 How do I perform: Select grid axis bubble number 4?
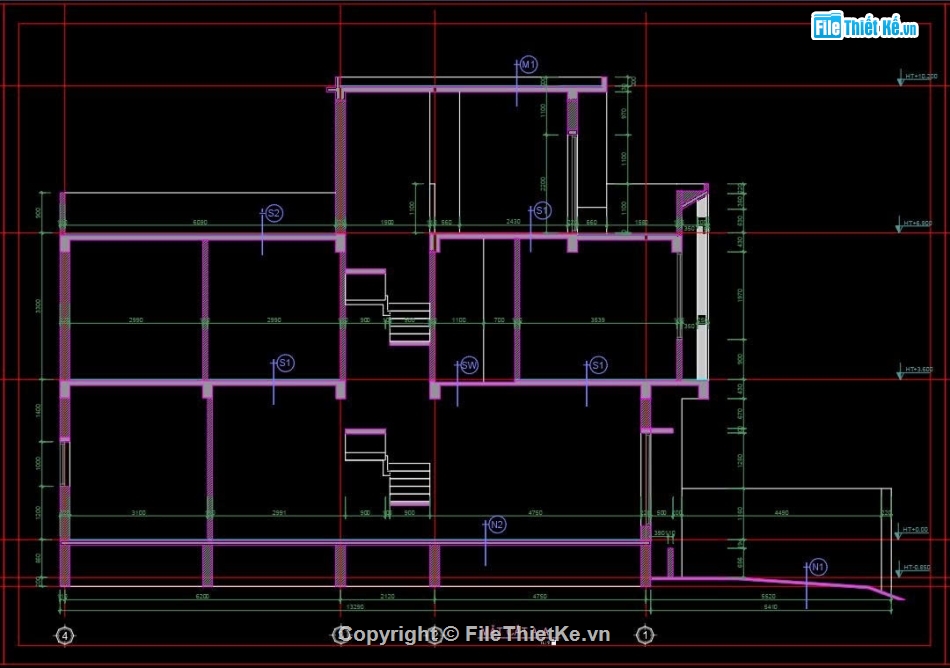(65, 634)
